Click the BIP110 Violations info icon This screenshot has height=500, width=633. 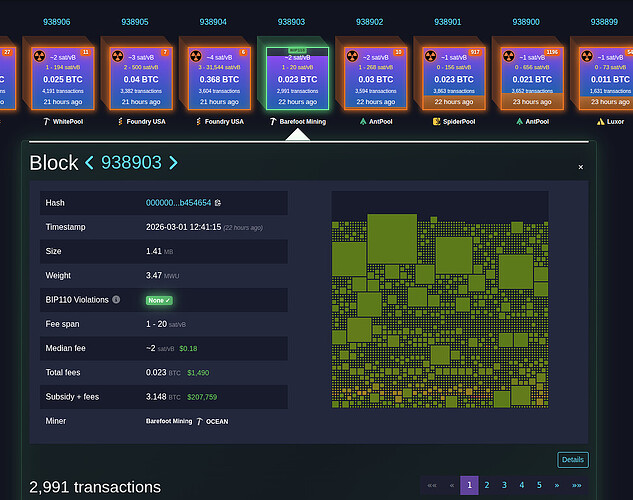coord(116,299)
